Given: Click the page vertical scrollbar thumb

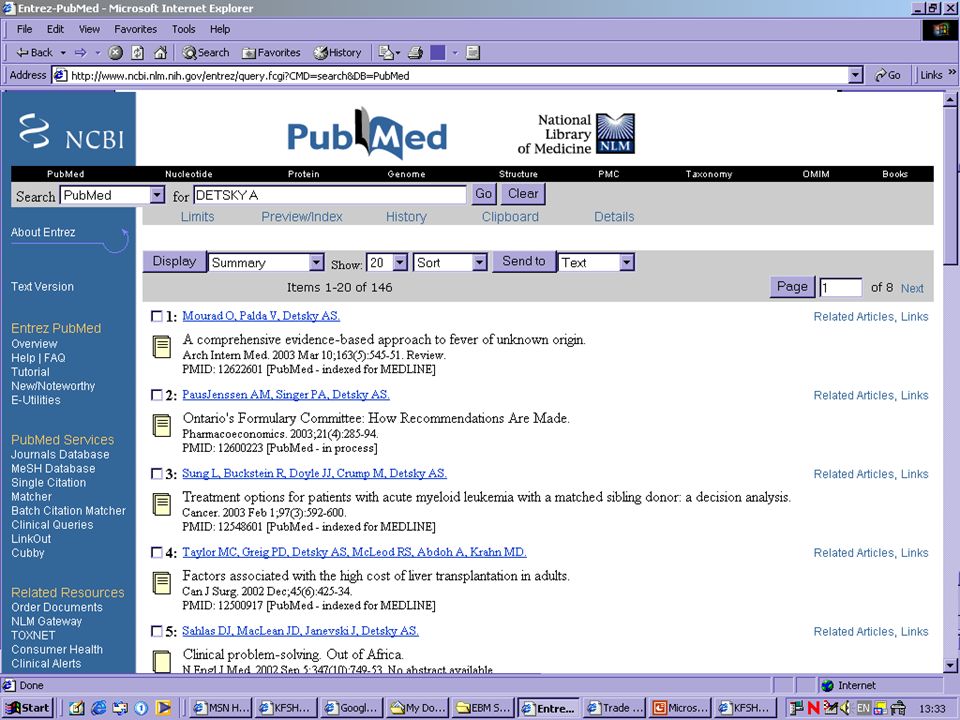Looking at the screenshot, I should coord(950,186).
